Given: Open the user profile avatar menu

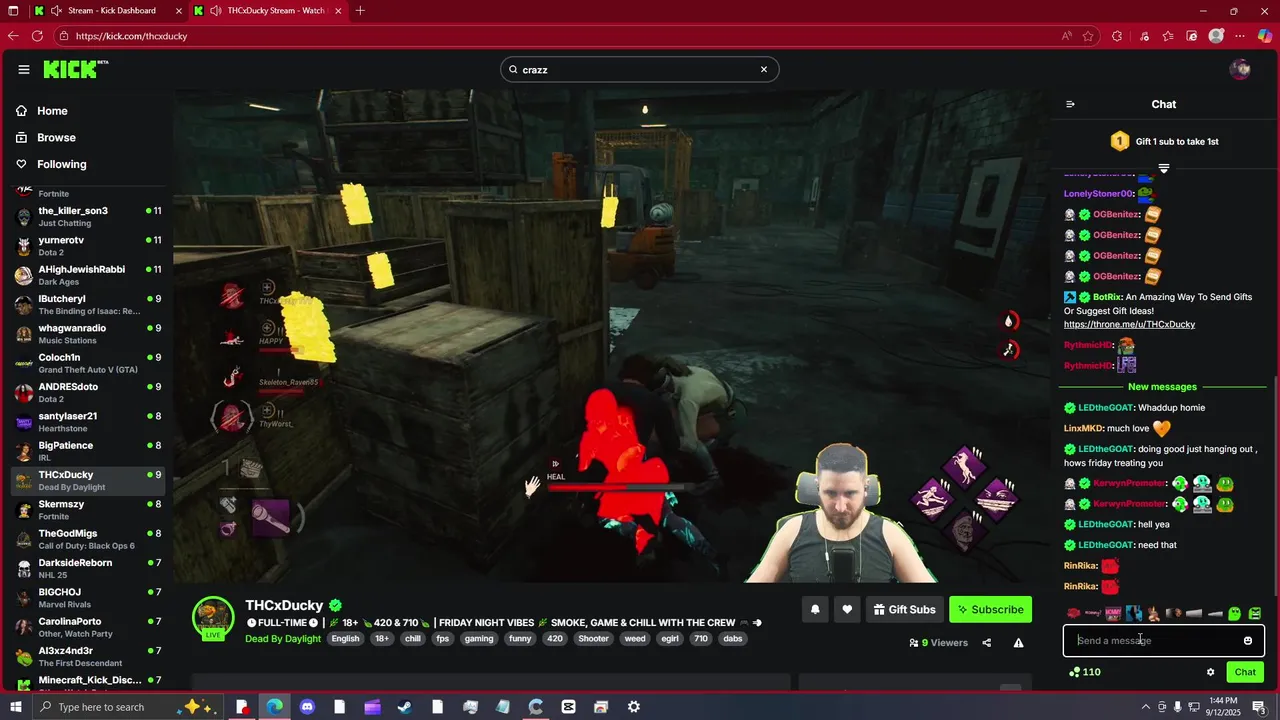Looking at the screenshot, I should point(1240,69).
